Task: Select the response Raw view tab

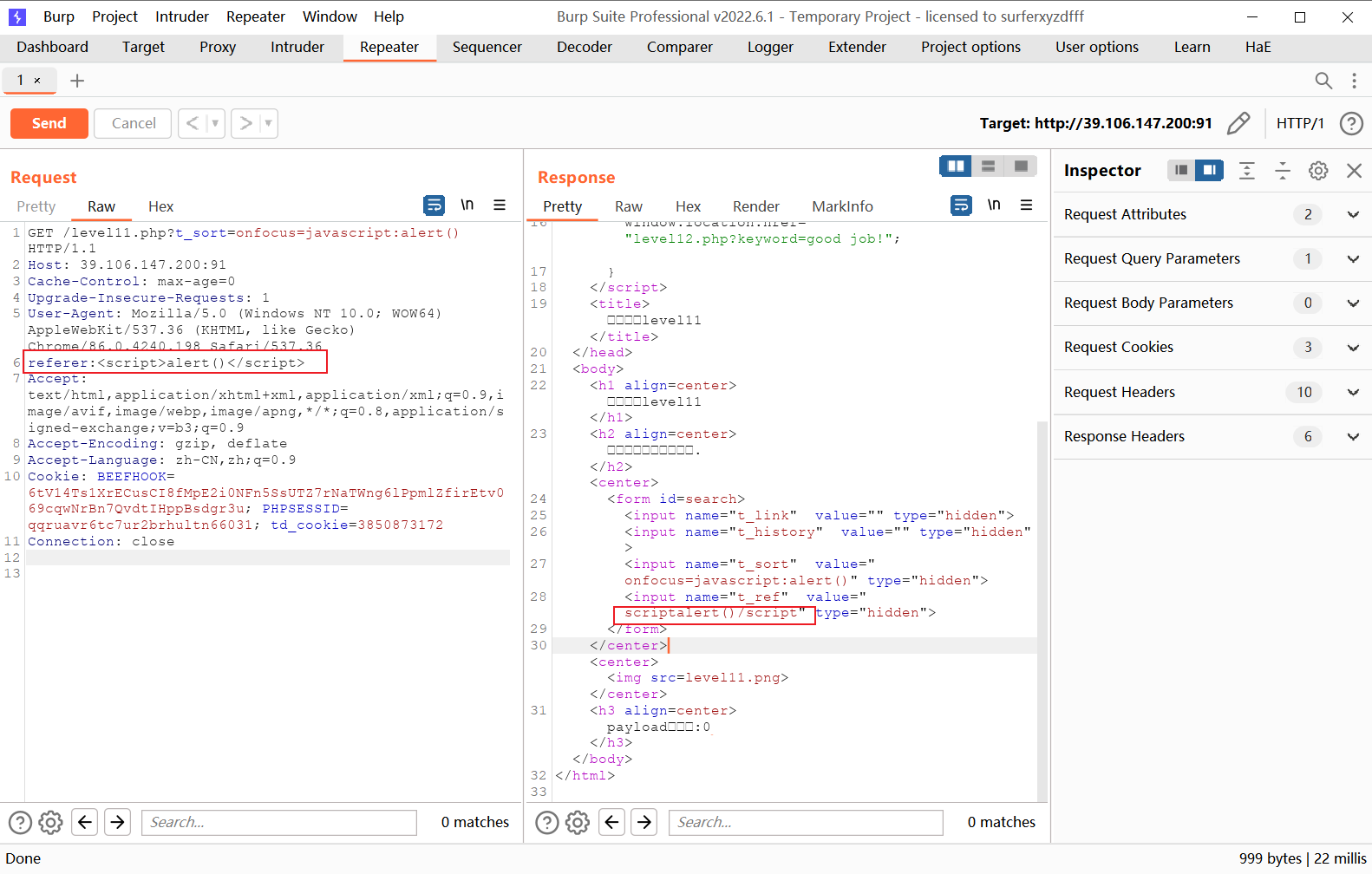Action: tap(629, 206)
